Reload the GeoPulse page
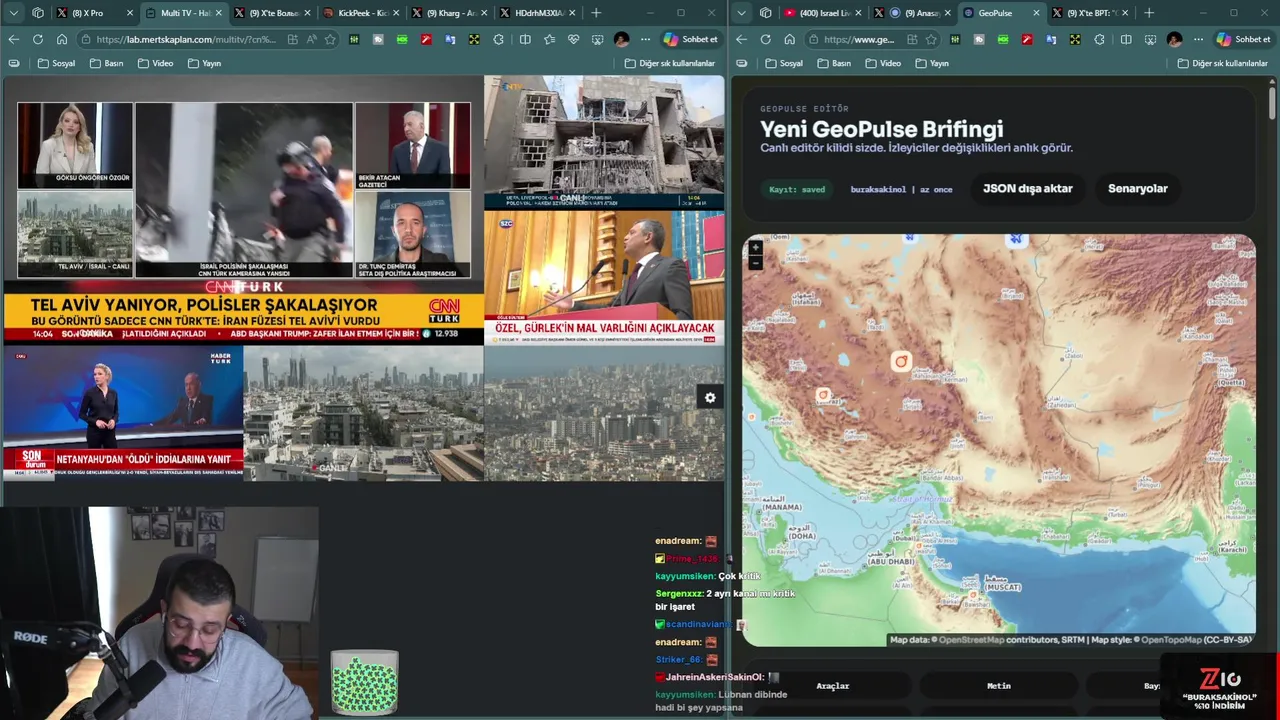The image size is (1280, 720). click(765, 39)
